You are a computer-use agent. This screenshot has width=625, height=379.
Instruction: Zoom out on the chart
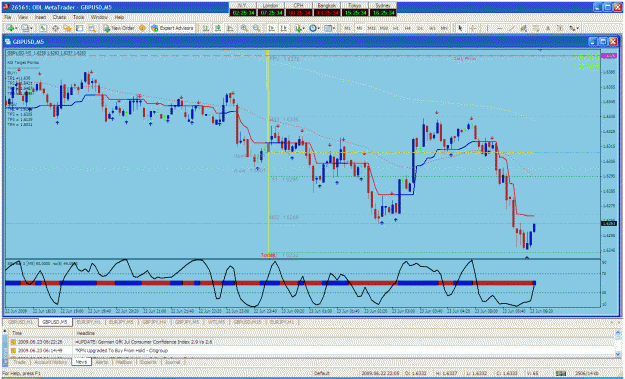pyautogui.click(x=256, y=28)
